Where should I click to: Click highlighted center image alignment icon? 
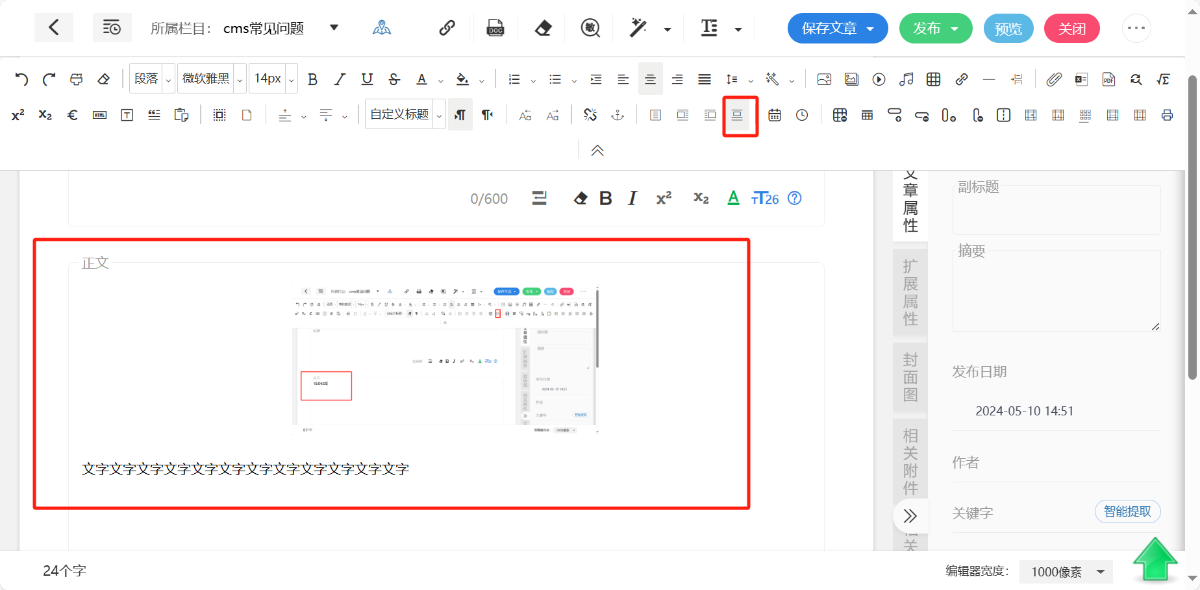739,116
